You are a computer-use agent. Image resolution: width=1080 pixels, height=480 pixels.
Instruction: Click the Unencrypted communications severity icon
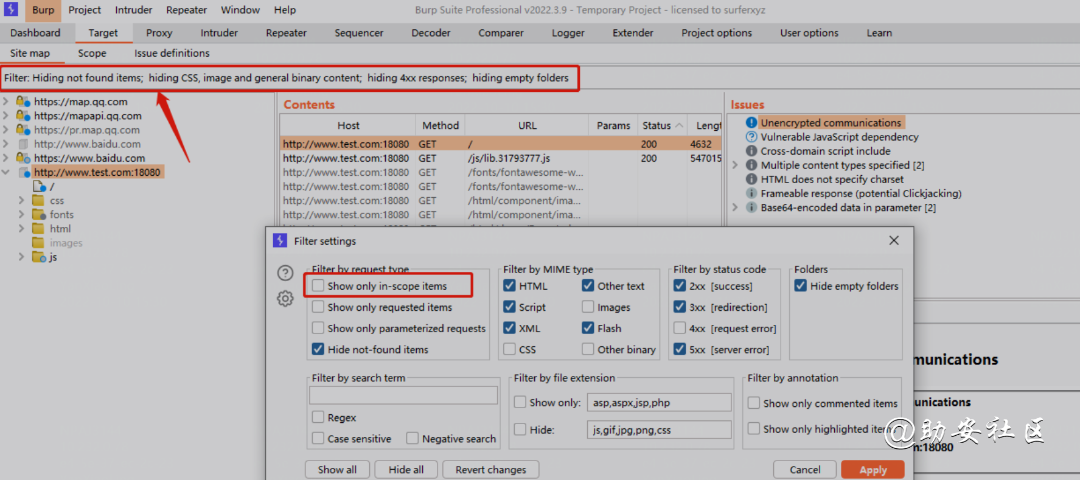(751, 123)
